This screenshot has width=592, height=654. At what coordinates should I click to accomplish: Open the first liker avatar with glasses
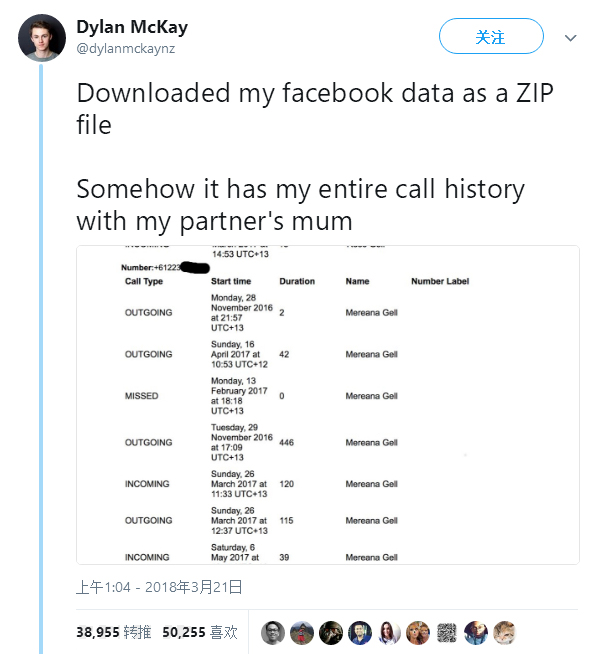point(273,633)
